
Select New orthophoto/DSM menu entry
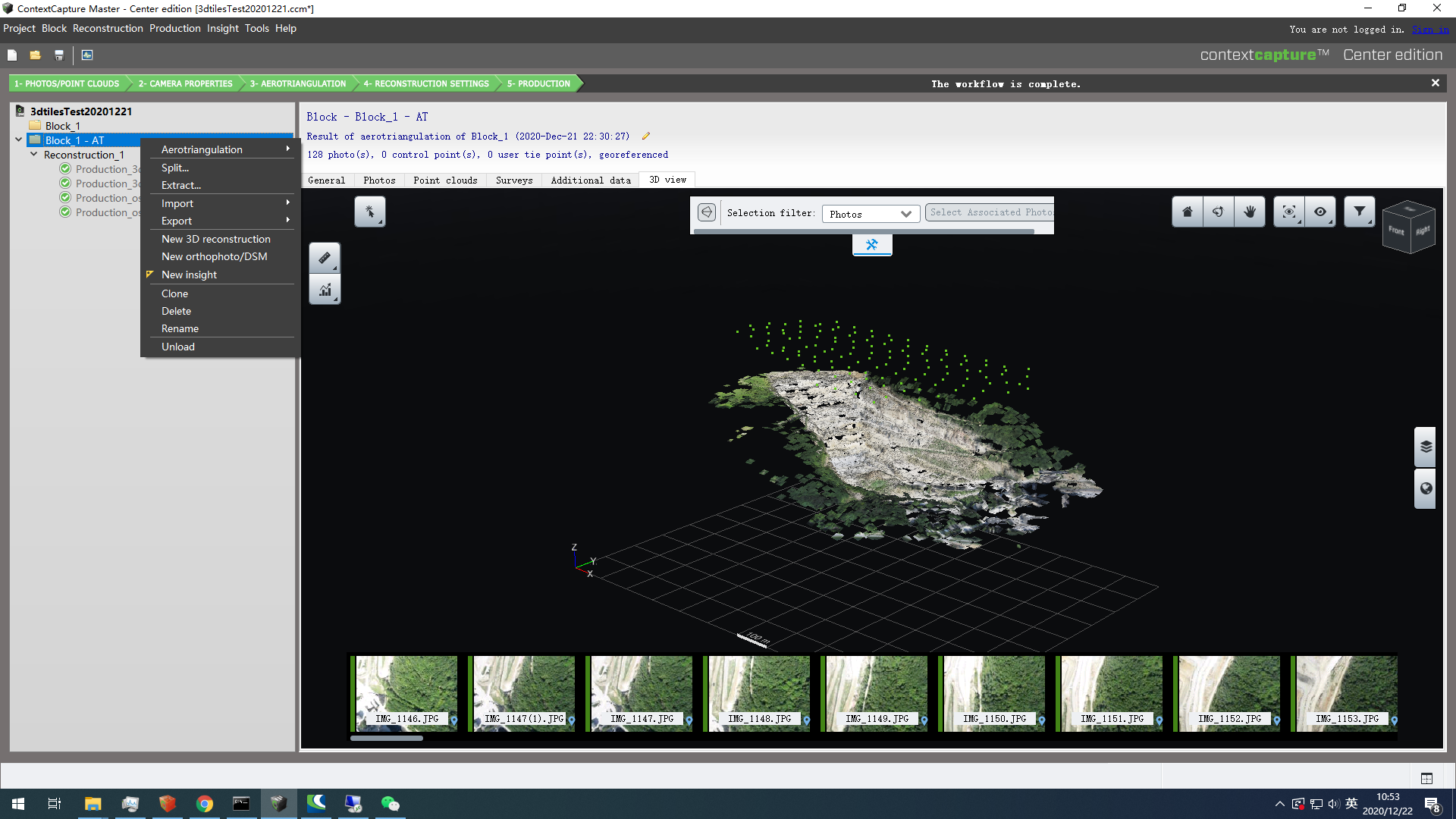pyautogui.click(x=220, y=256)
